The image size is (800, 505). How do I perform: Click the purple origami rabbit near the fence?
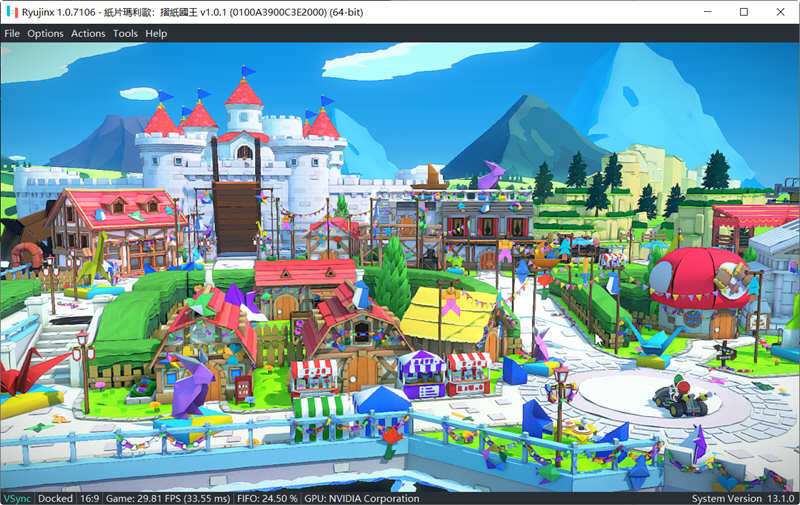[193, 385]
